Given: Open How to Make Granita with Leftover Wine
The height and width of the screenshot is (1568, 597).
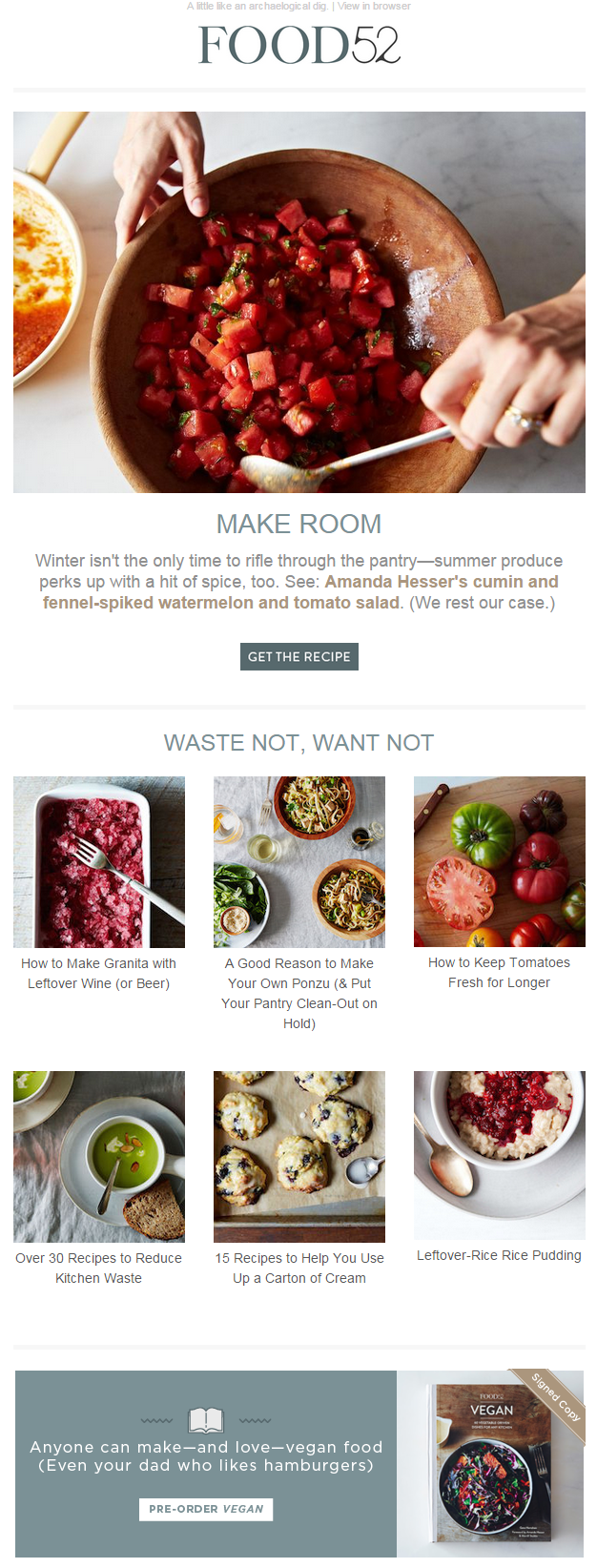Looking at the screenshot, I should pyautogui.click(x=99, y=973).
